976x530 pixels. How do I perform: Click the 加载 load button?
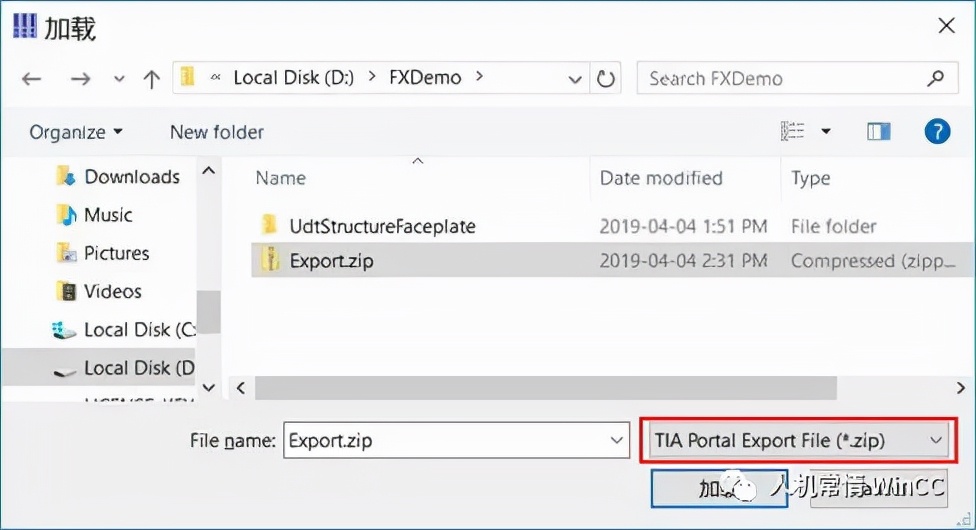720,488
